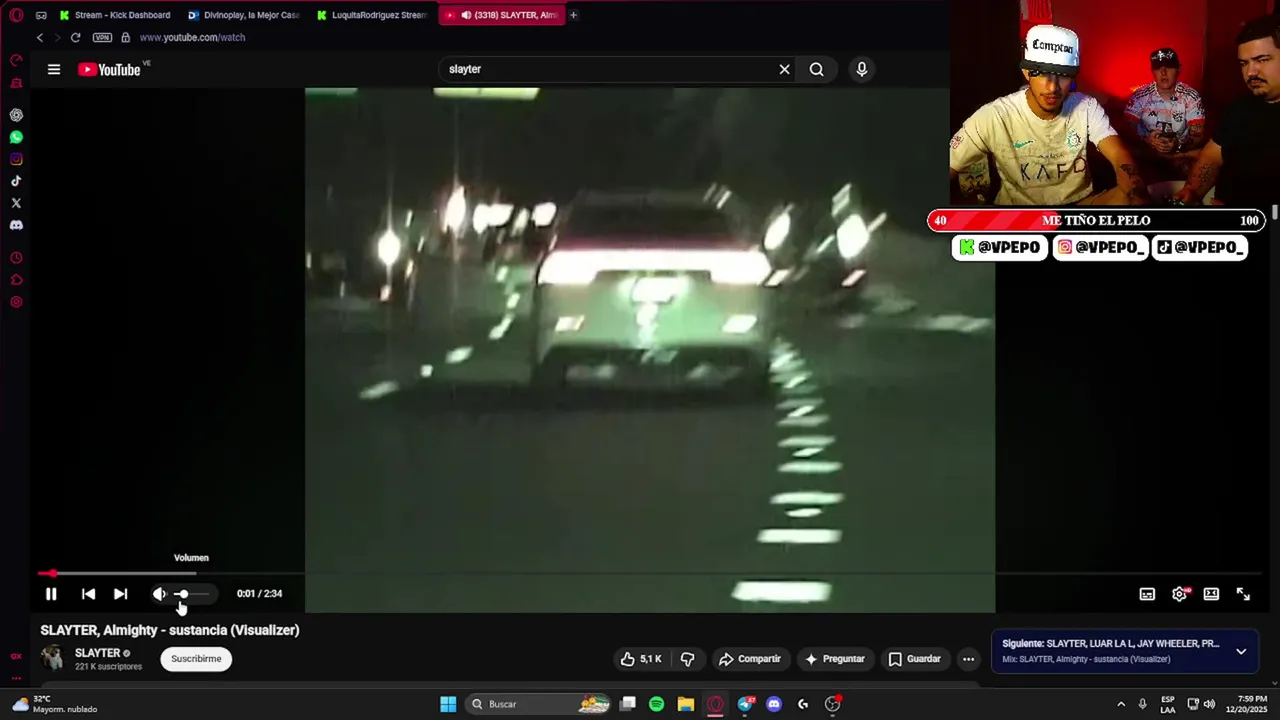Screen dimensions: 1280x720
Task: Click the magnifier search button
Action: click(x=817, y=69)
